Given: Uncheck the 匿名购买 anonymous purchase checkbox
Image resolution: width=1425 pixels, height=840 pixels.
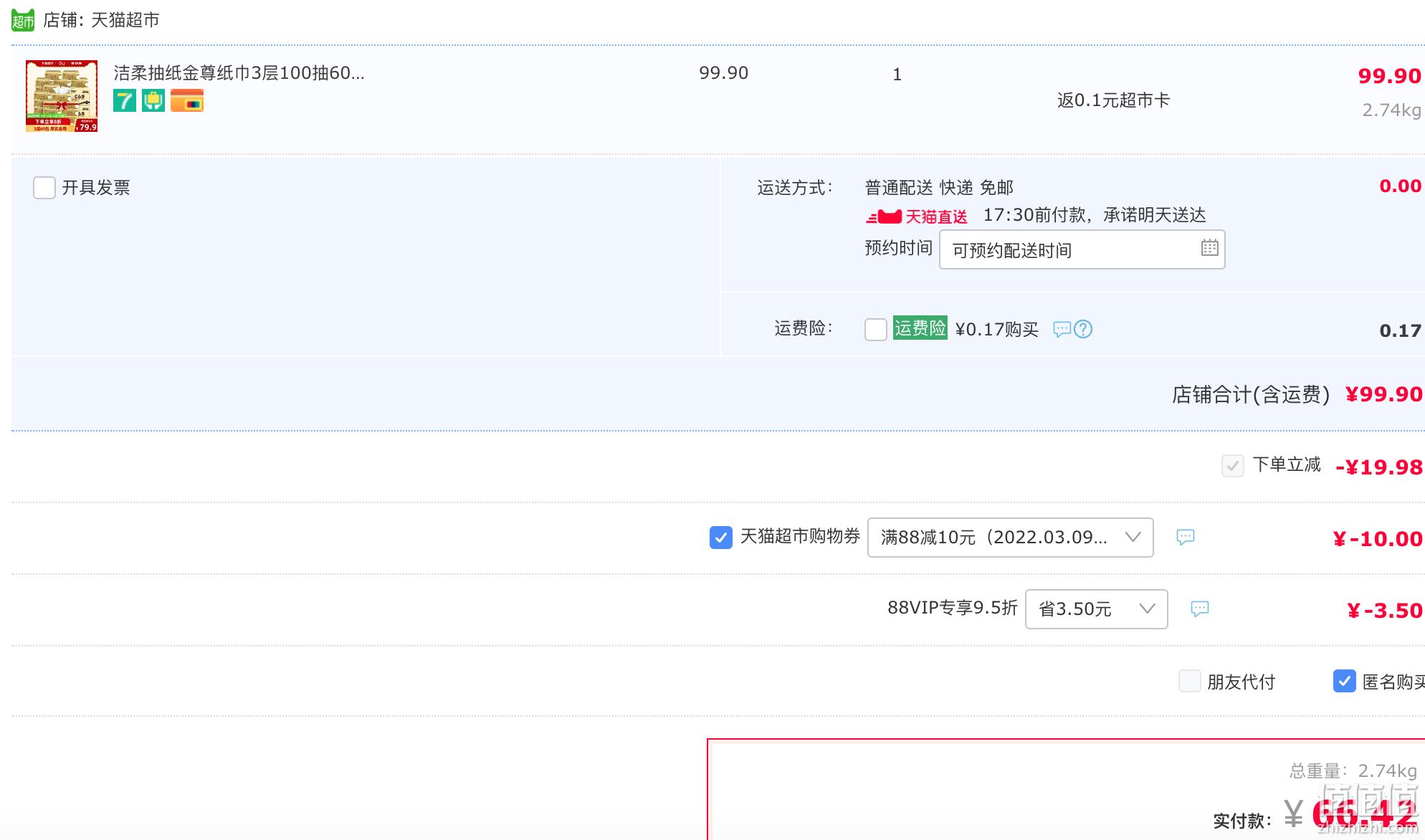Looking at the screenshot, I should [x=1345, y=681].
